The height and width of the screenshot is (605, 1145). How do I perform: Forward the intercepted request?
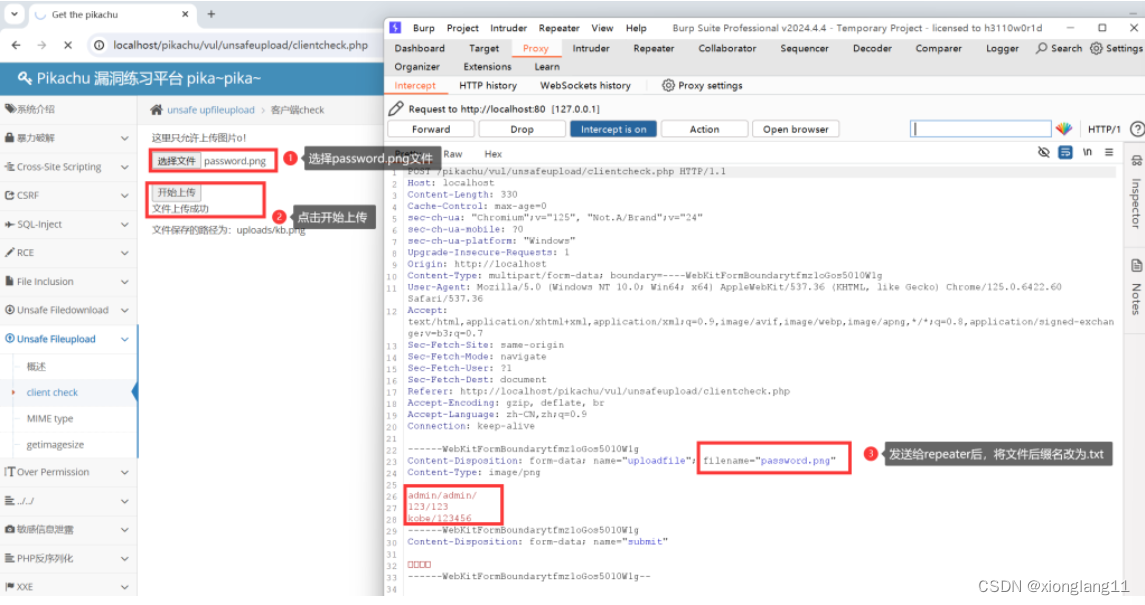click(x=431, y=129)
